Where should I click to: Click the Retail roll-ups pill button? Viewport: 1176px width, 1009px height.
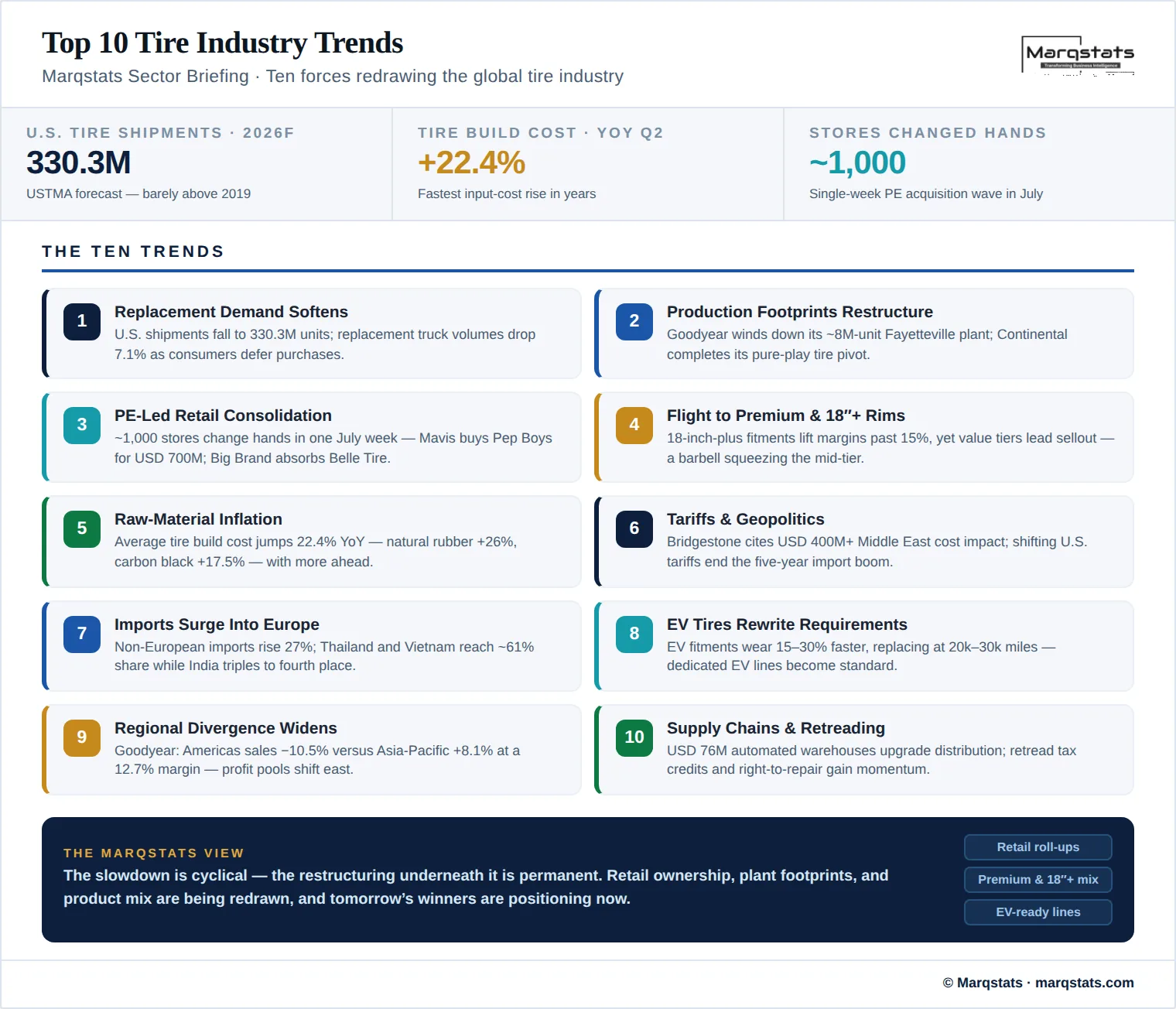1038,847
